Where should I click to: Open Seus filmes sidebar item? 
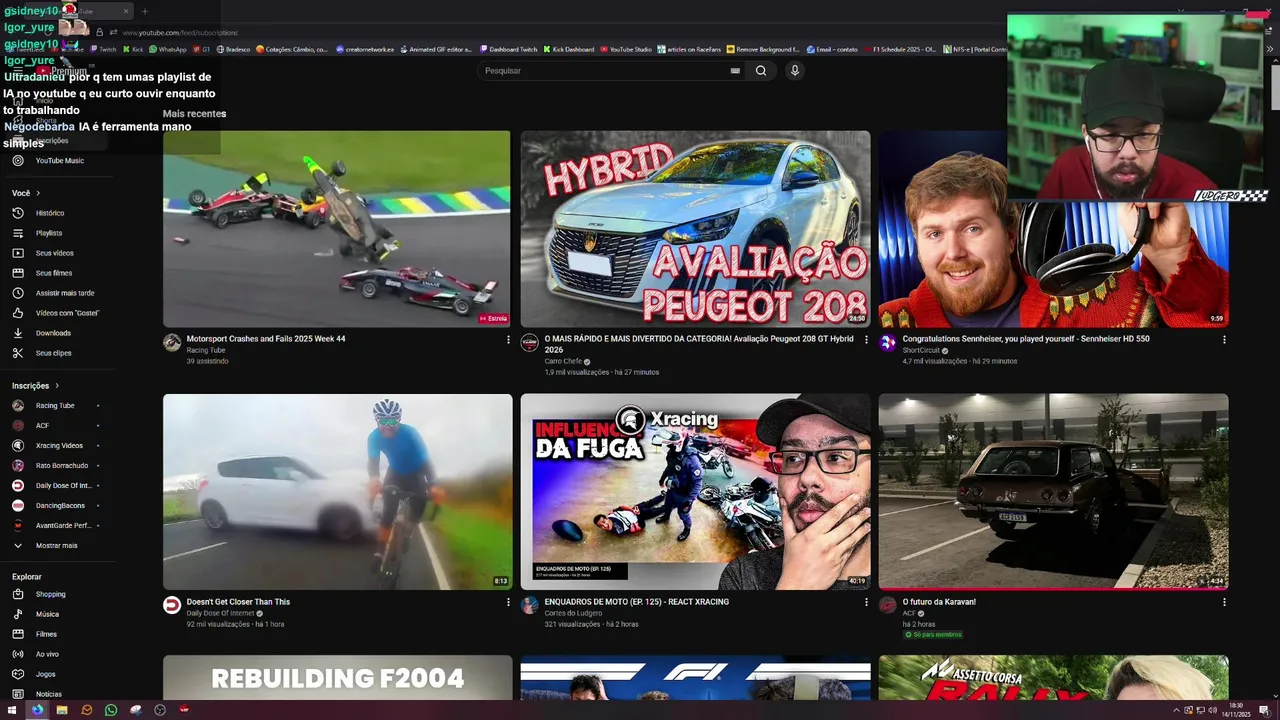54,273
